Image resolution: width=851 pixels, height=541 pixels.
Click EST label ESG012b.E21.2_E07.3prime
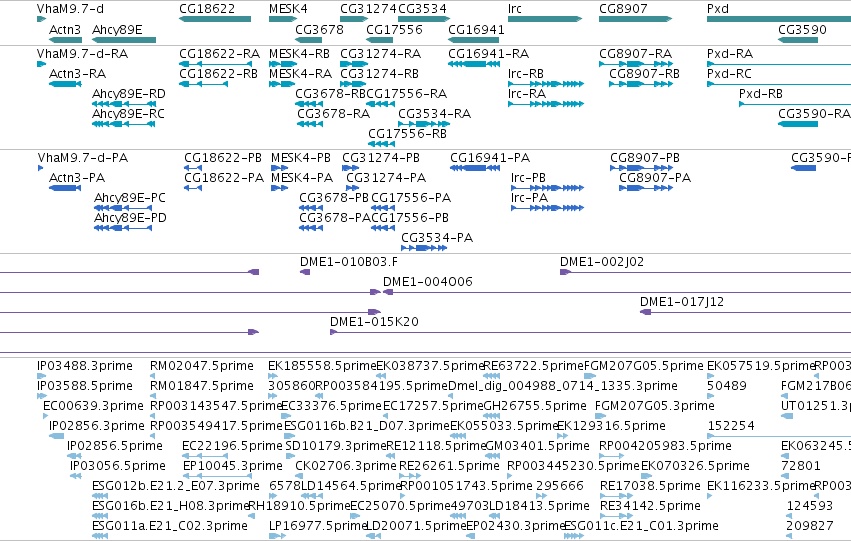tap(176, 487)
